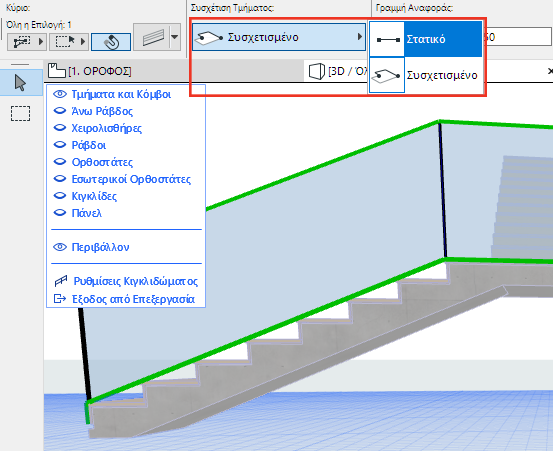The width and height of the screenshot is (553, 451).
Task: Toggle visibility of Τμήματα και Κόμβοι
Action: coord(60,94)
